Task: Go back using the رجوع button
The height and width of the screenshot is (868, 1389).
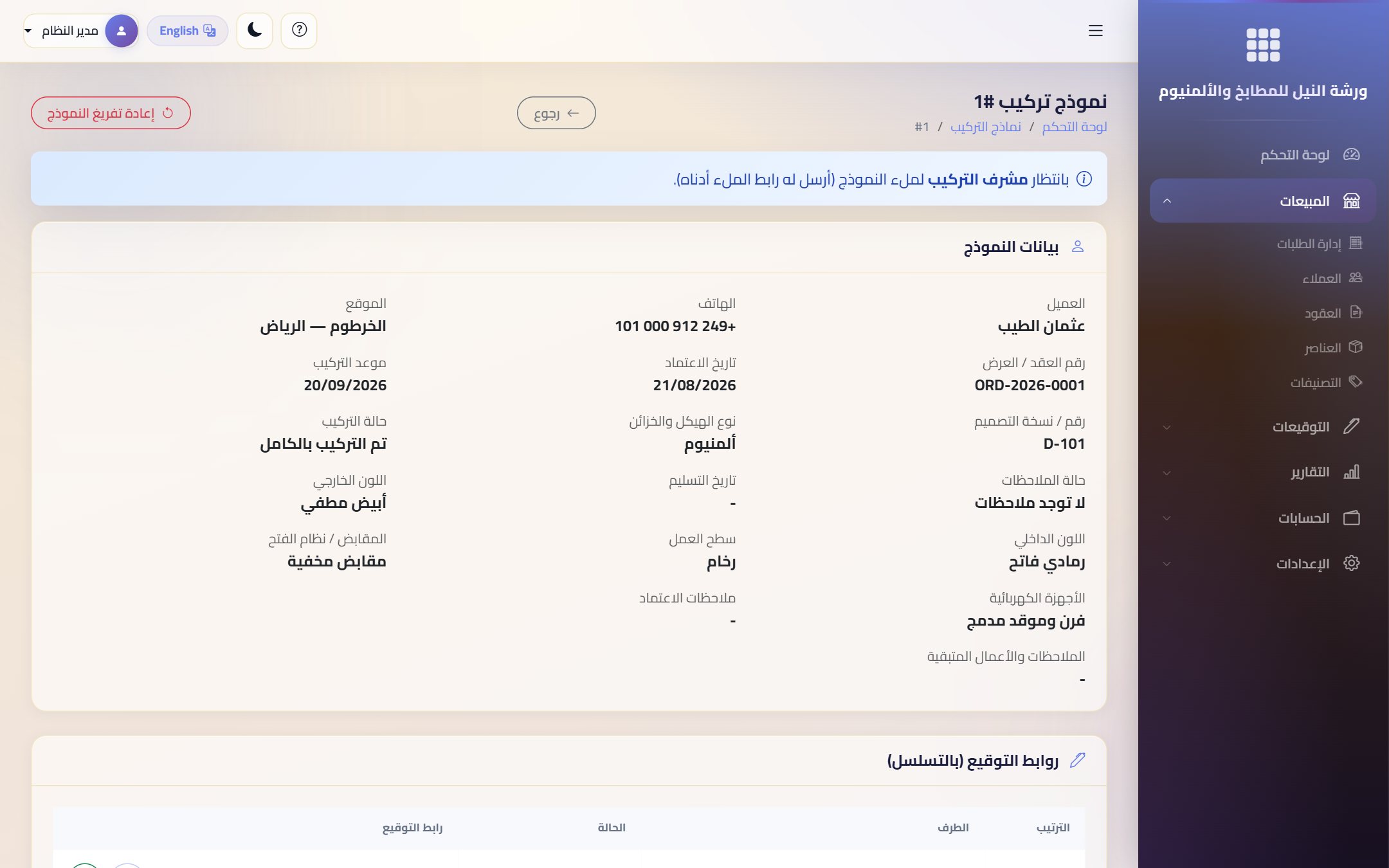Action: coord(556,113)
